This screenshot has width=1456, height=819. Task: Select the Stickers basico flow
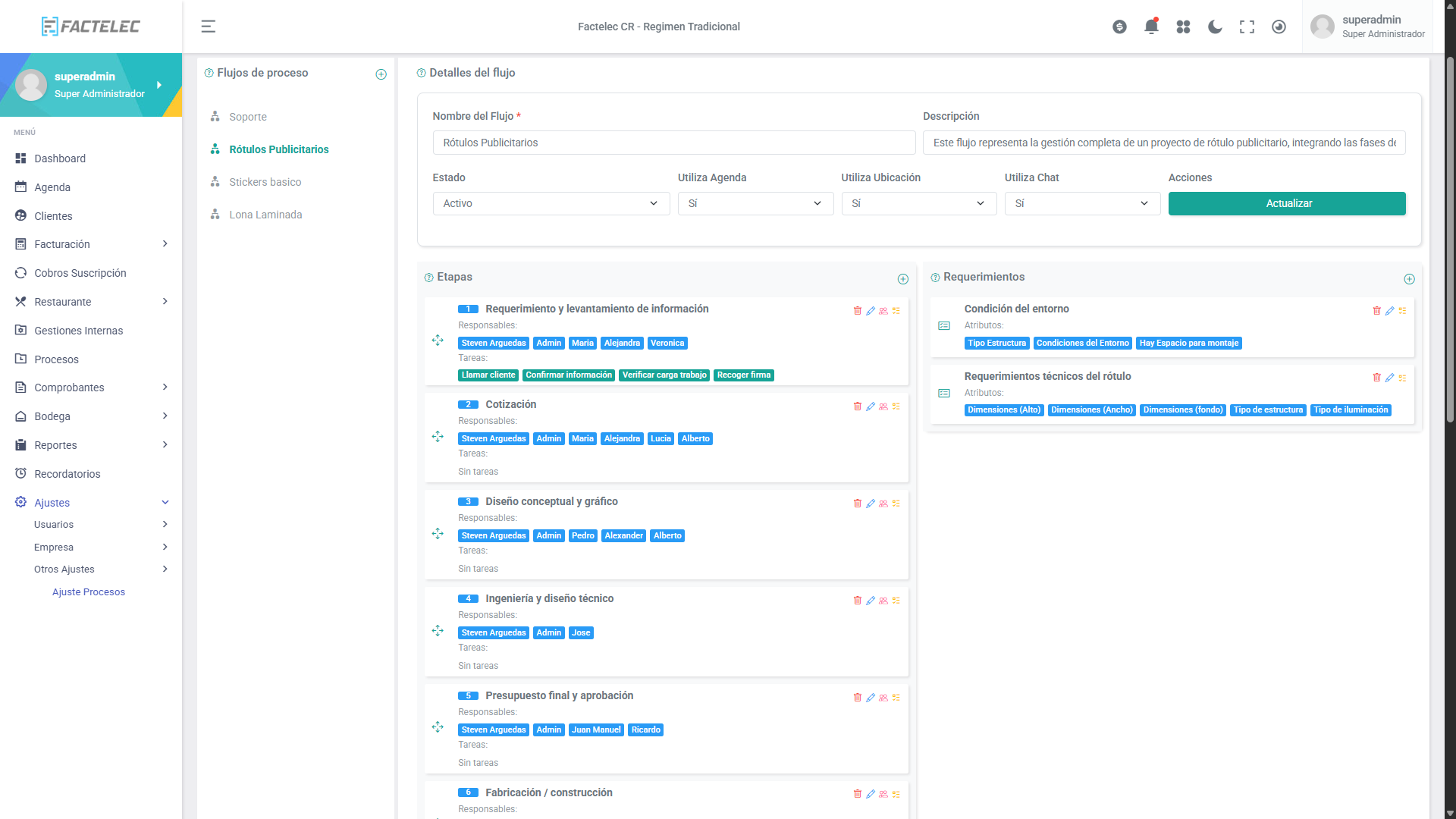(x=265, y=182)
